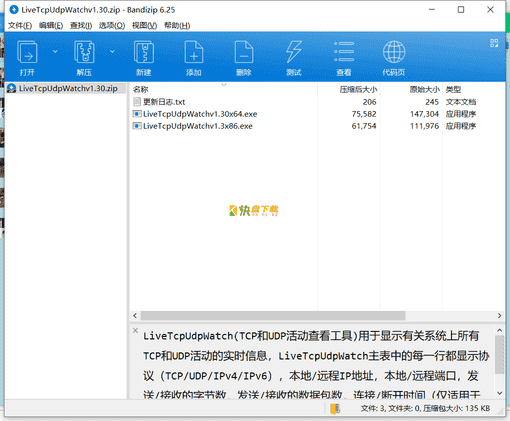Click the Extract (解压) toolbar icon

[x=84, y=52]
